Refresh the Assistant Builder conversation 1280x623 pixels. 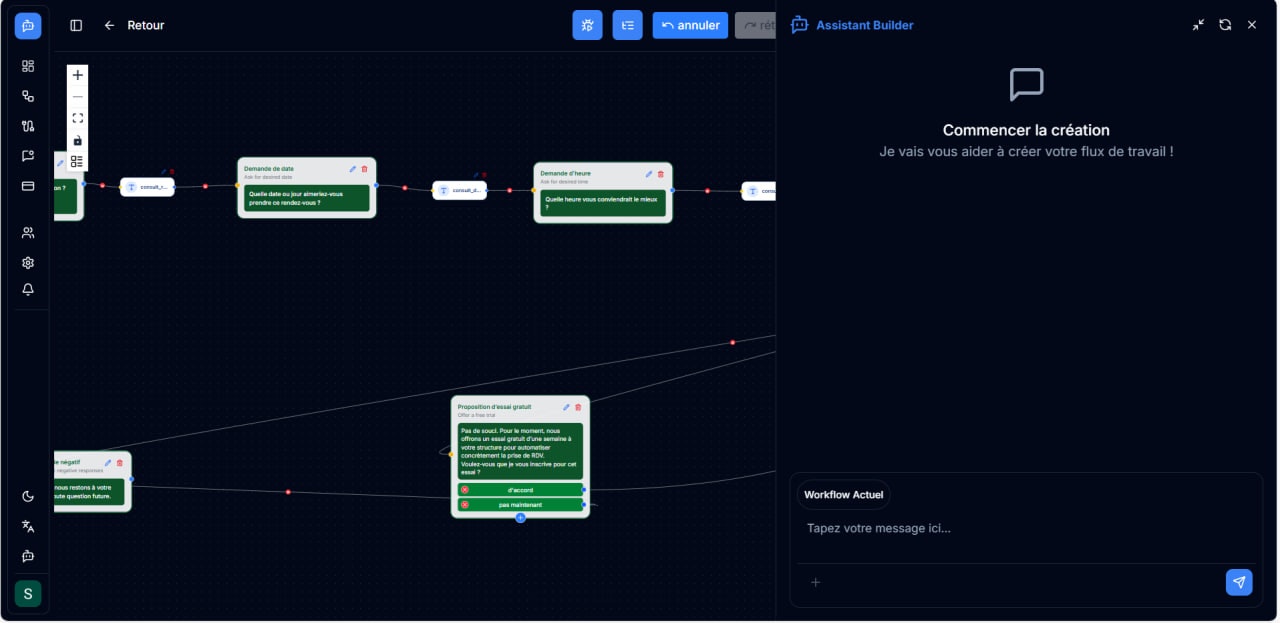pos(1225,24)
